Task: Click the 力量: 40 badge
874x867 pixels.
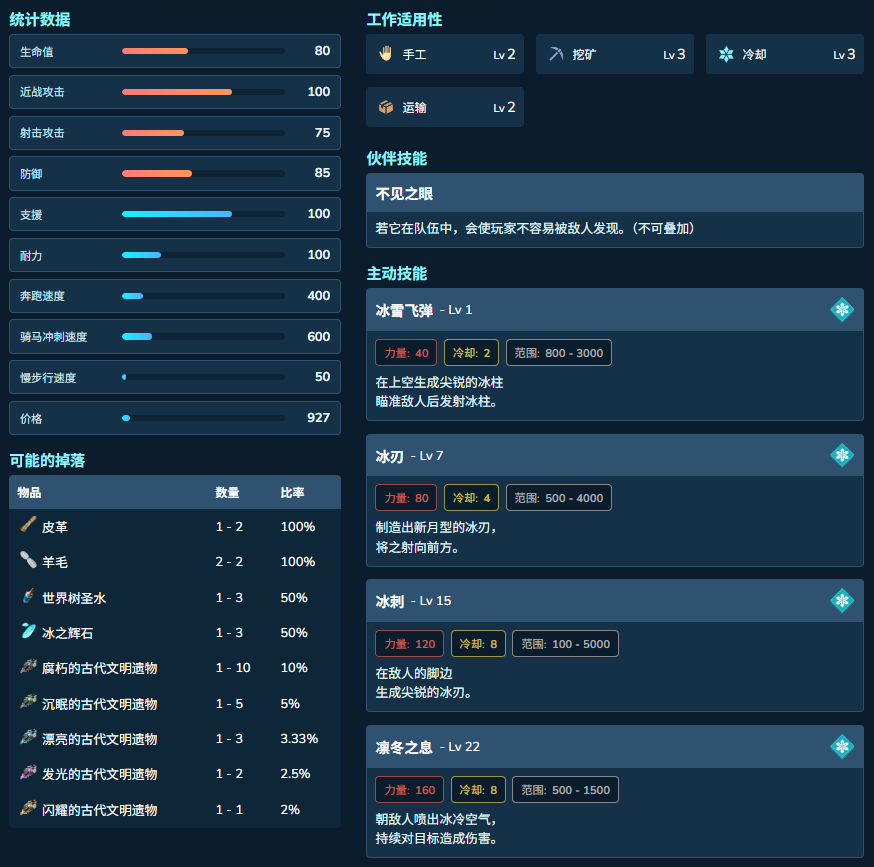Action: click(406, 353)
